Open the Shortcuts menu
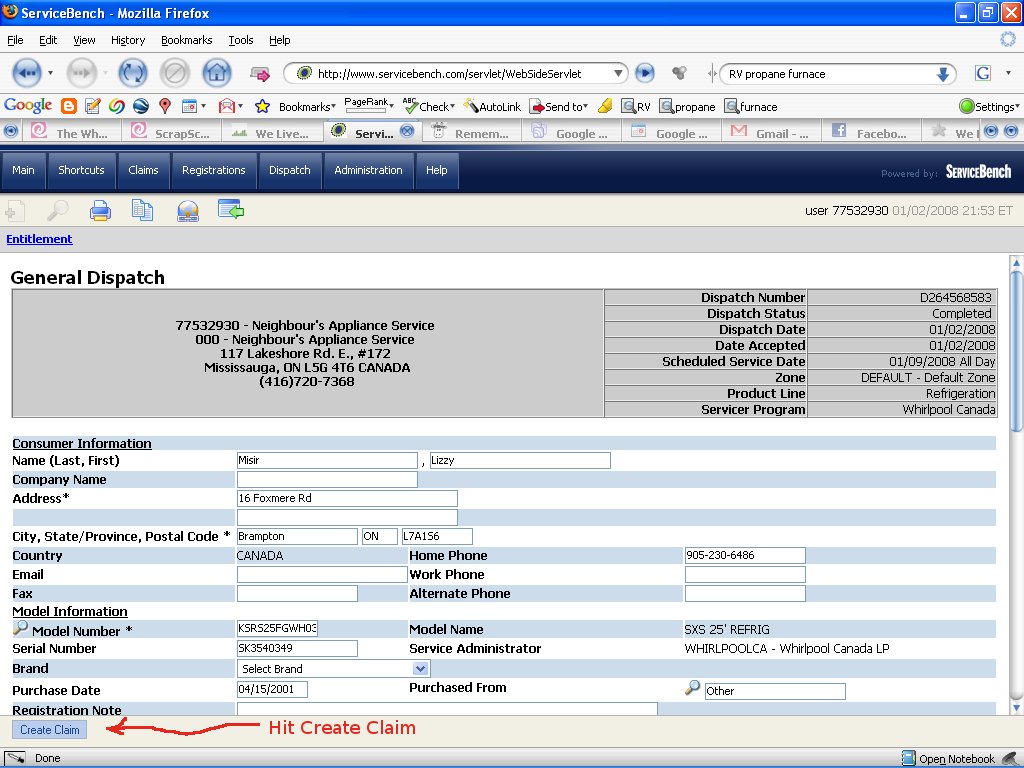1024x768 pixels. (81, 170)
